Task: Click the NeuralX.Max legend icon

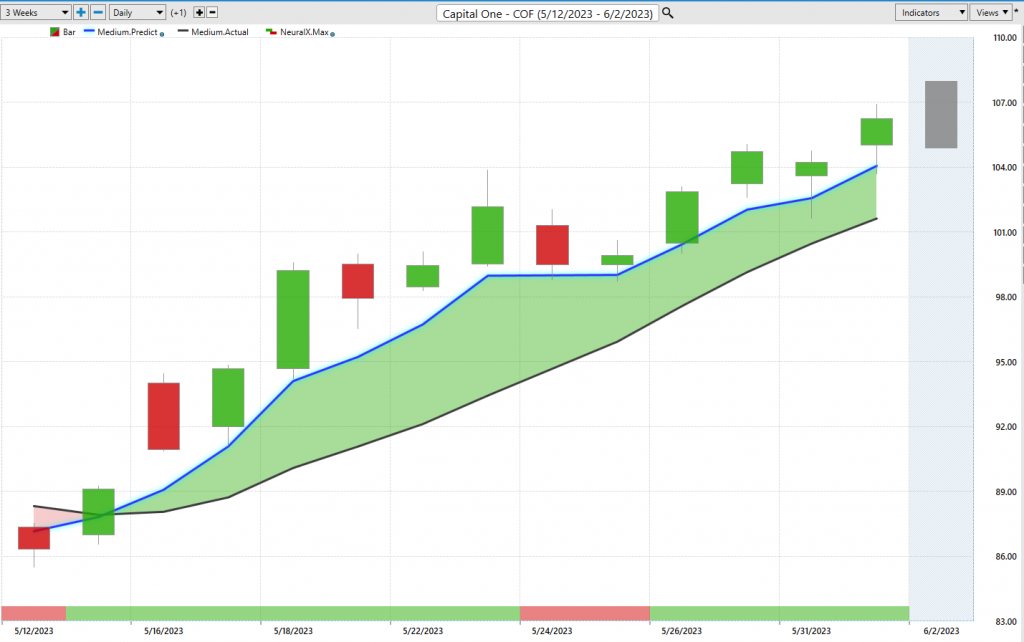Action: click(x=271, y=32)
